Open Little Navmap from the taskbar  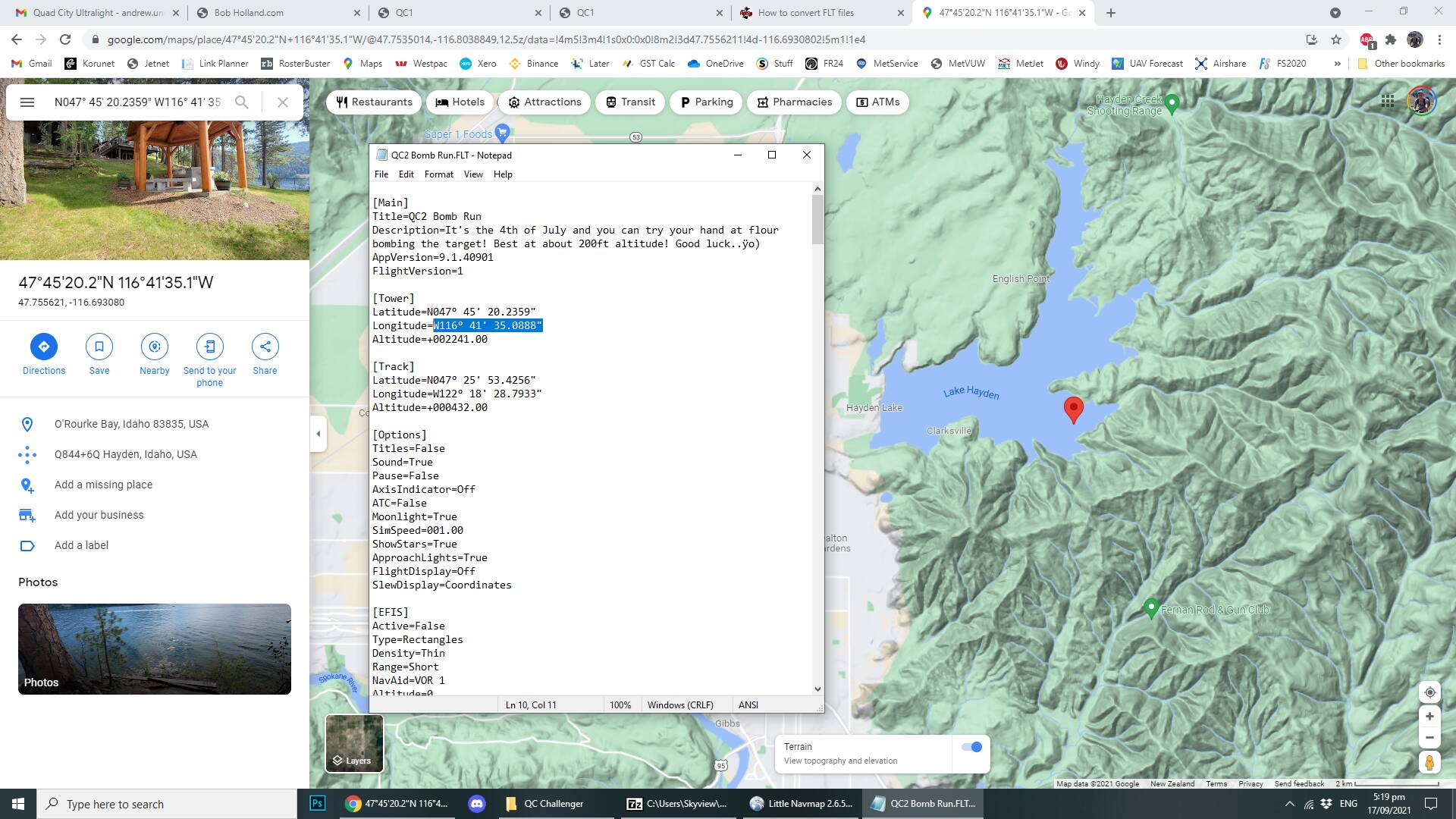click(x=801, y=804)
